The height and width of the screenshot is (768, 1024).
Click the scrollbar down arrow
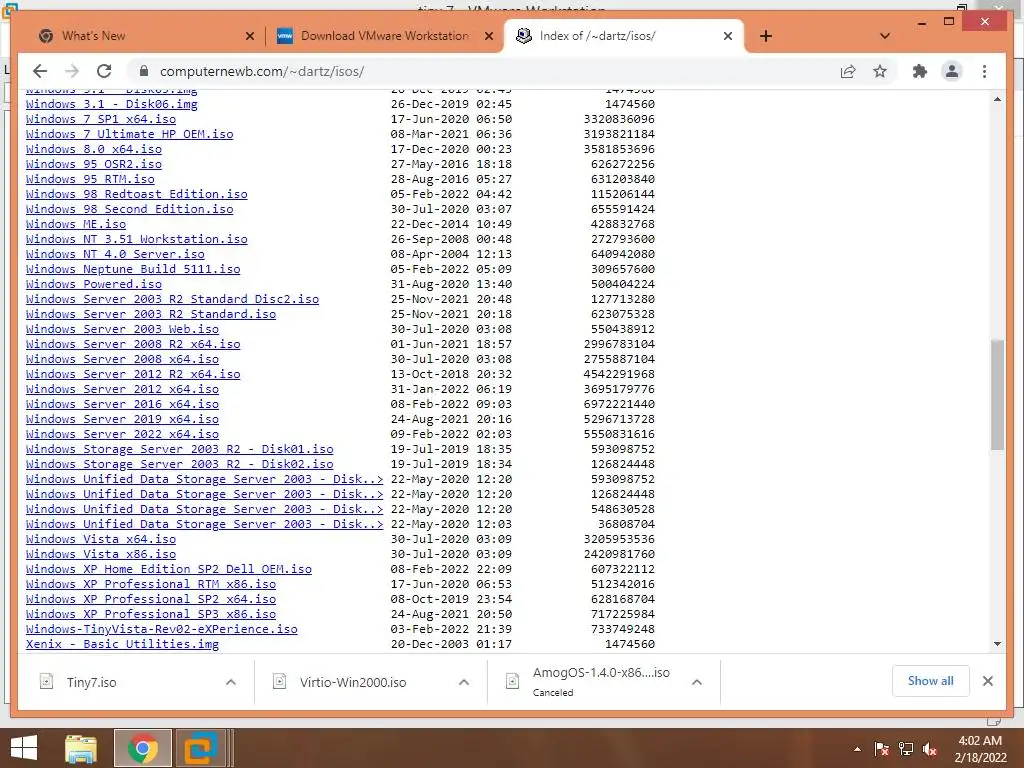pos(997,644)
